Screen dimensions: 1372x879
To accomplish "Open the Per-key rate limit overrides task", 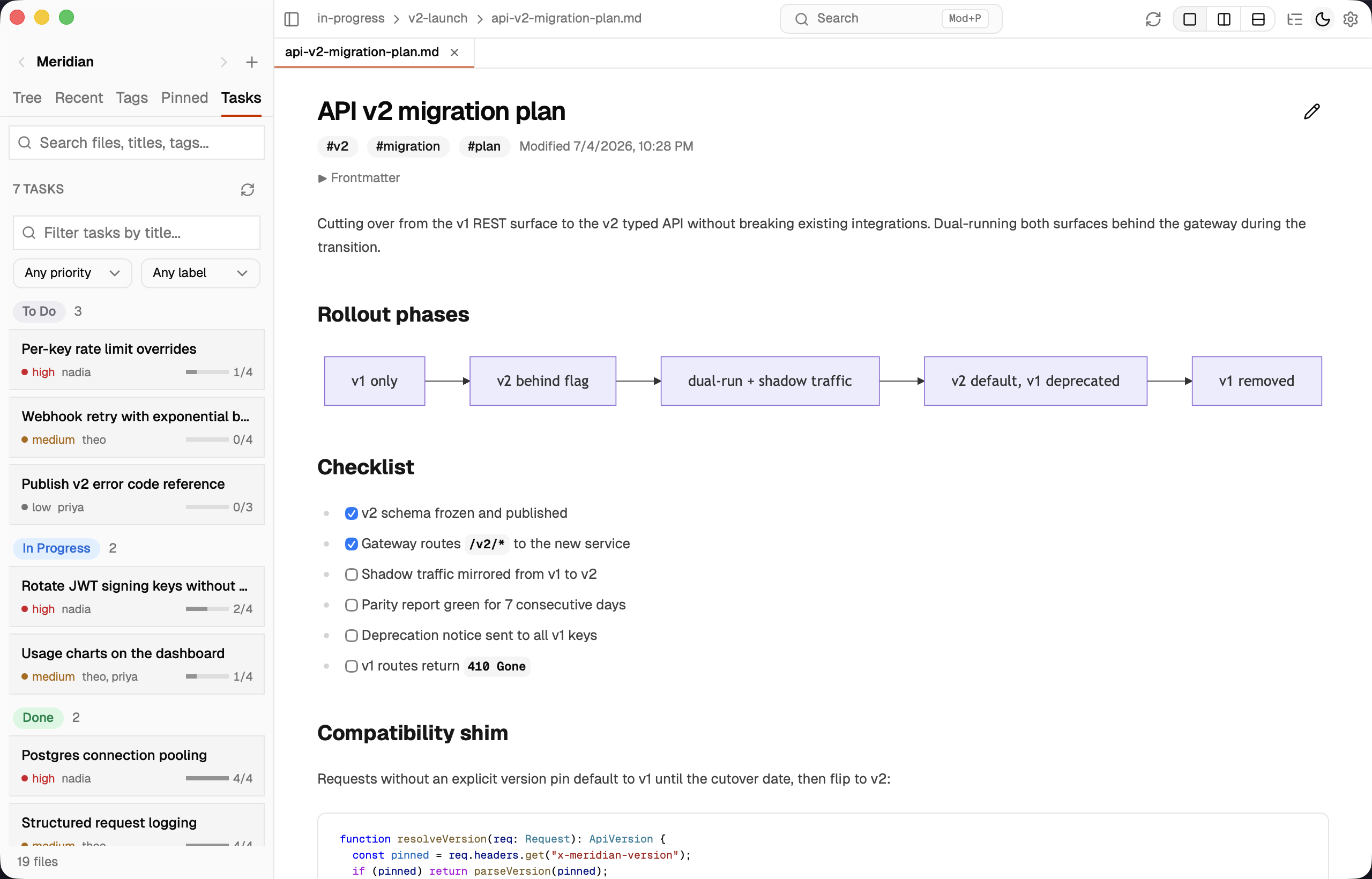I will coord(137,360).
